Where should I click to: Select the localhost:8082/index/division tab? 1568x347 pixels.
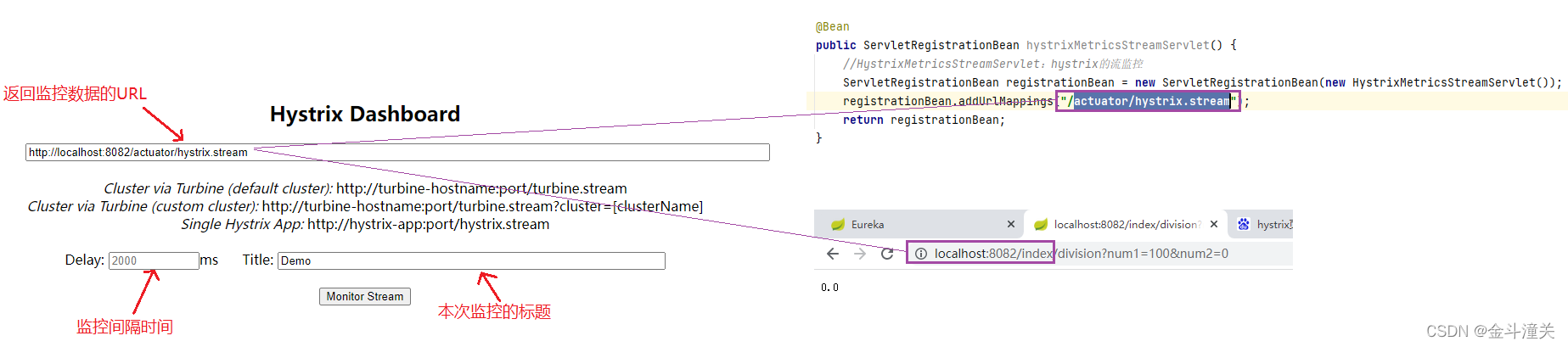coord(1126,225)
